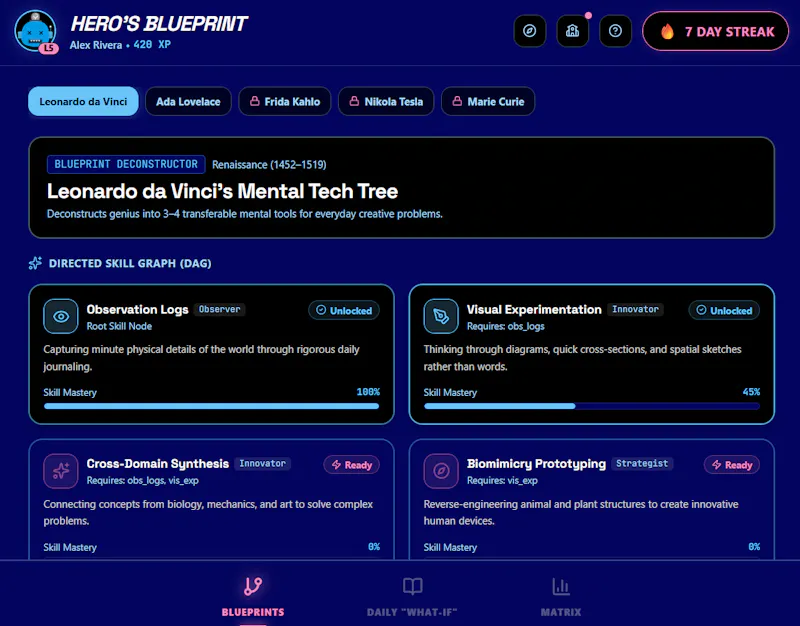Click the Observer tag on Observation Logs

point(219,309)
